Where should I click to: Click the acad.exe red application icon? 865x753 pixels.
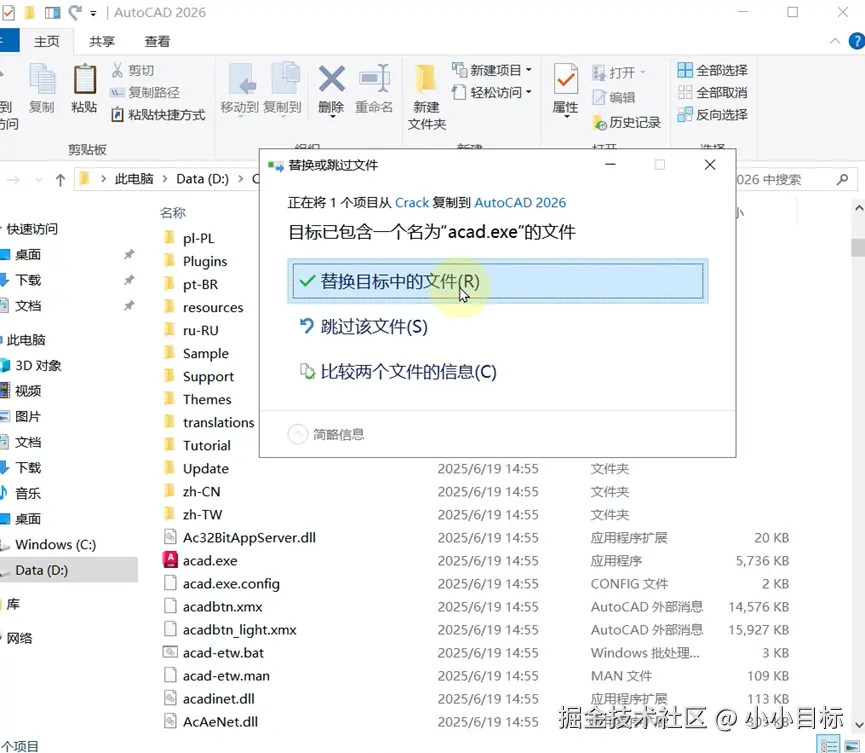tap(170, 560)
